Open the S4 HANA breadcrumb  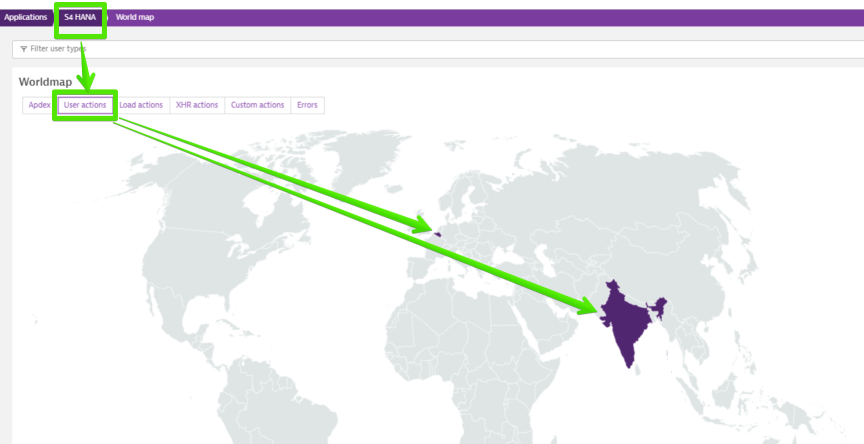pos(80,17)
